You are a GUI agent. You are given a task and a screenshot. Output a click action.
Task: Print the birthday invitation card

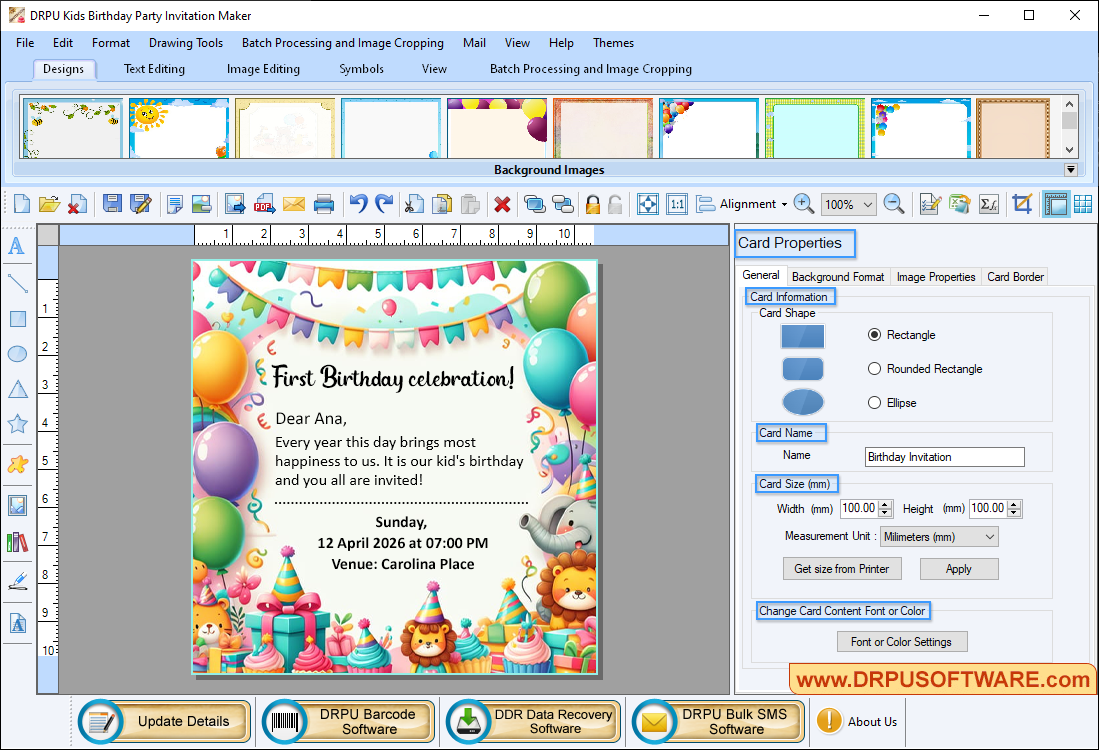click(324, 203)
